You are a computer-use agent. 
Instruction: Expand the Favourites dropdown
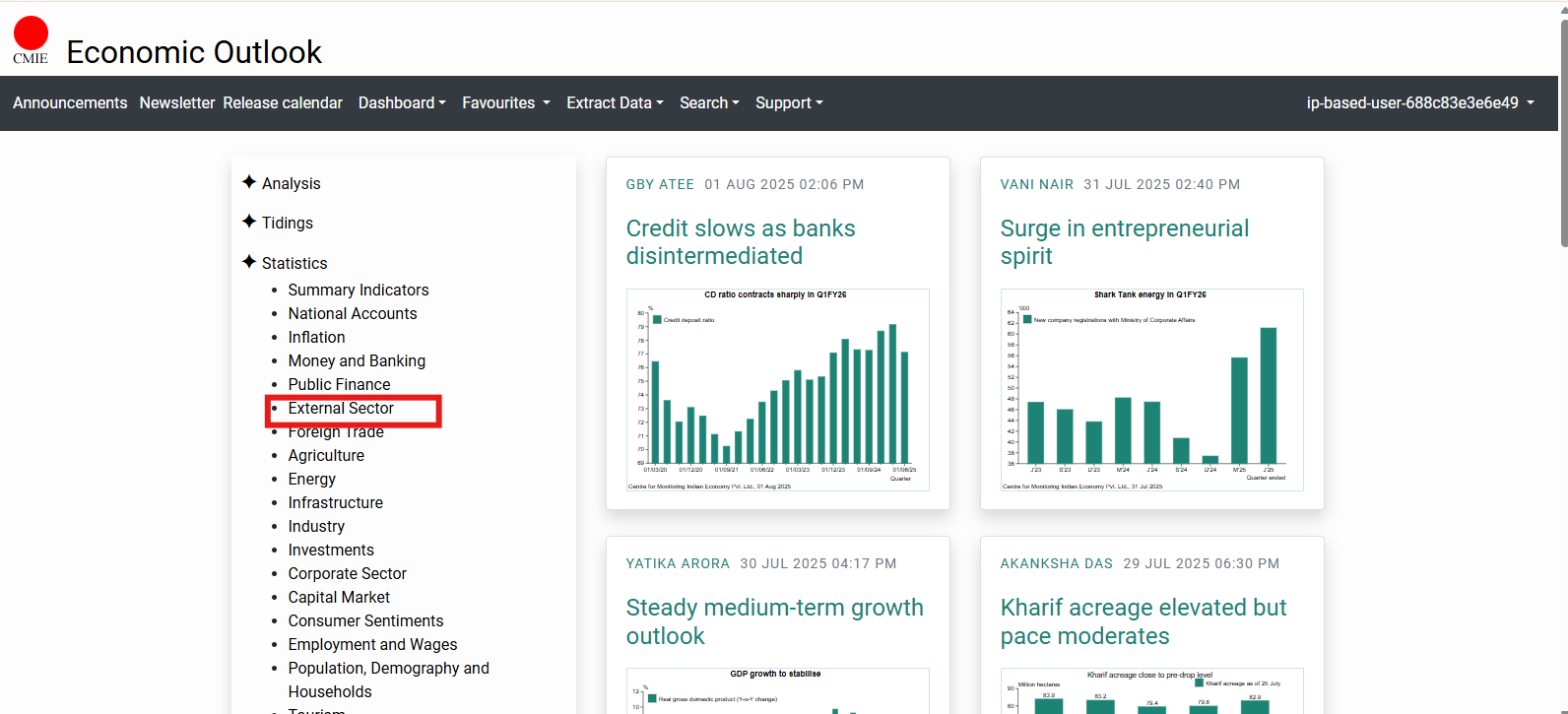505,103
